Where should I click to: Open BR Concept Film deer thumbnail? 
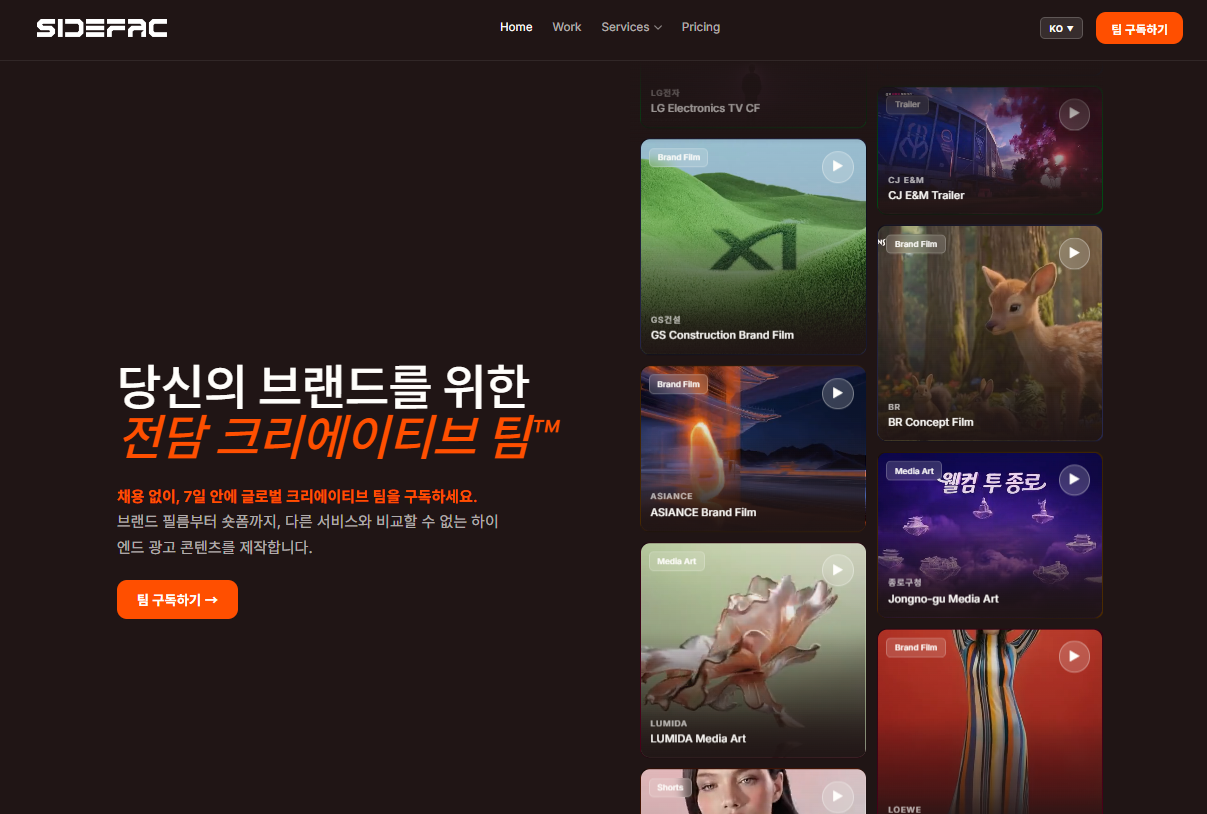990,333
